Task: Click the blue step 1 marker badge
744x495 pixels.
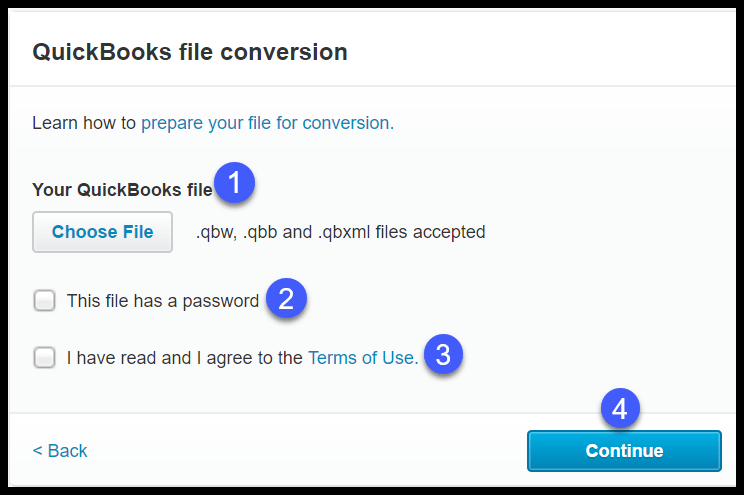Action: point(234,183)
